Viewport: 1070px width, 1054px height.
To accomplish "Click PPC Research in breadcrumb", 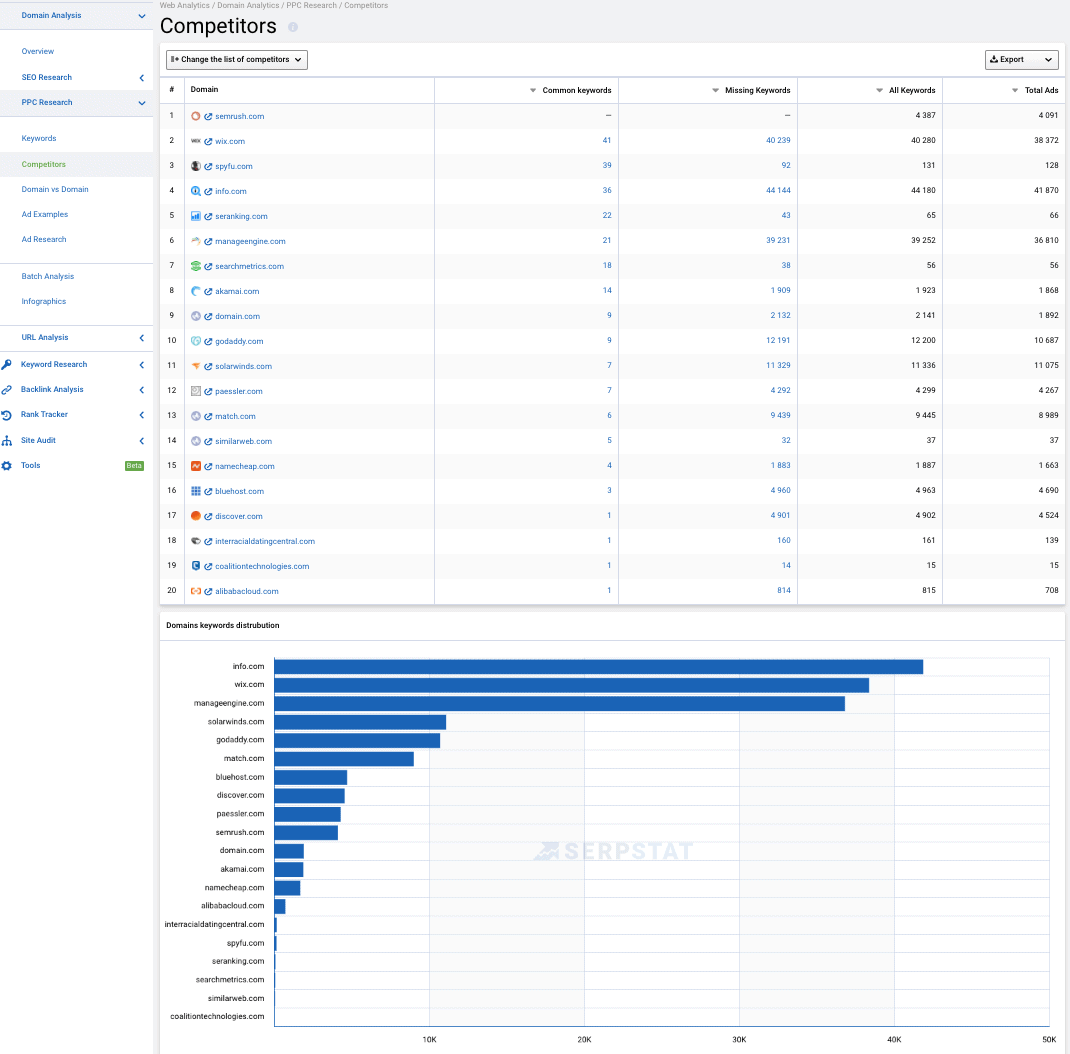I will pyautogui.click(x=311, y=5).
